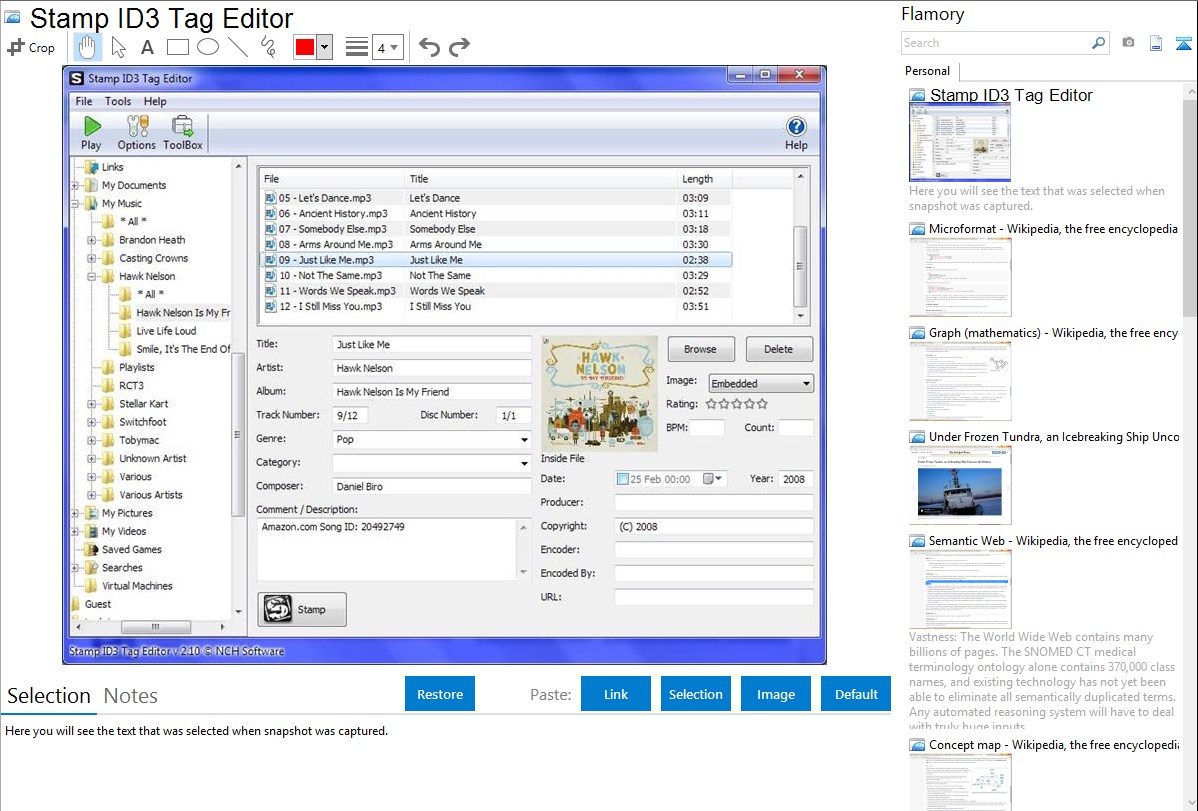Click the Composer input field
This screenshot has height=811, width=1198.
point(432,486)
